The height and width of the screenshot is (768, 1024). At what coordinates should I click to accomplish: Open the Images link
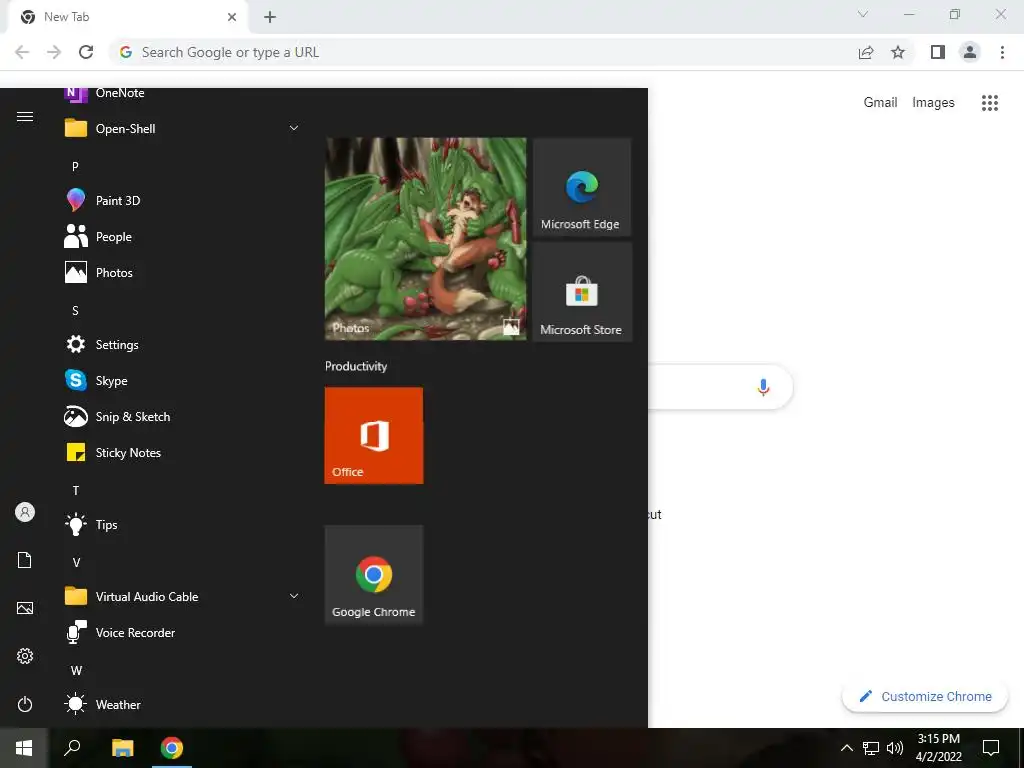pyautogui.click(x=933, y=103)
